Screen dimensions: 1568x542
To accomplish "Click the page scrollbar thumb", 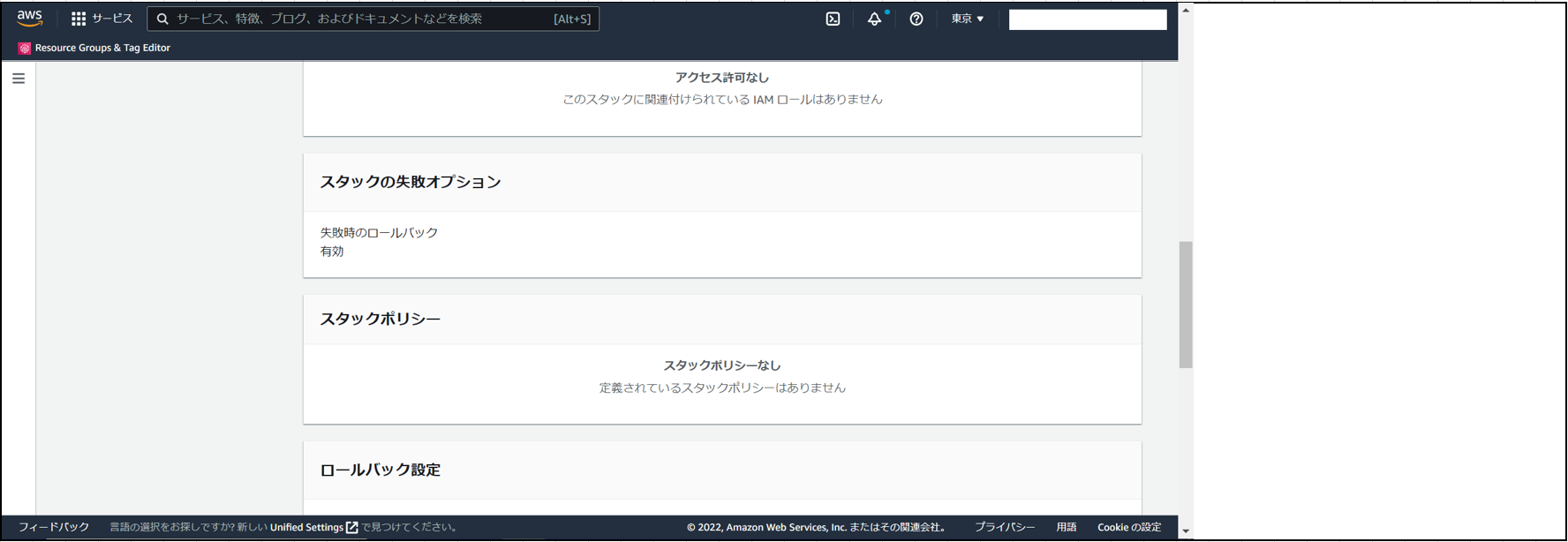I will (1186, 305).
